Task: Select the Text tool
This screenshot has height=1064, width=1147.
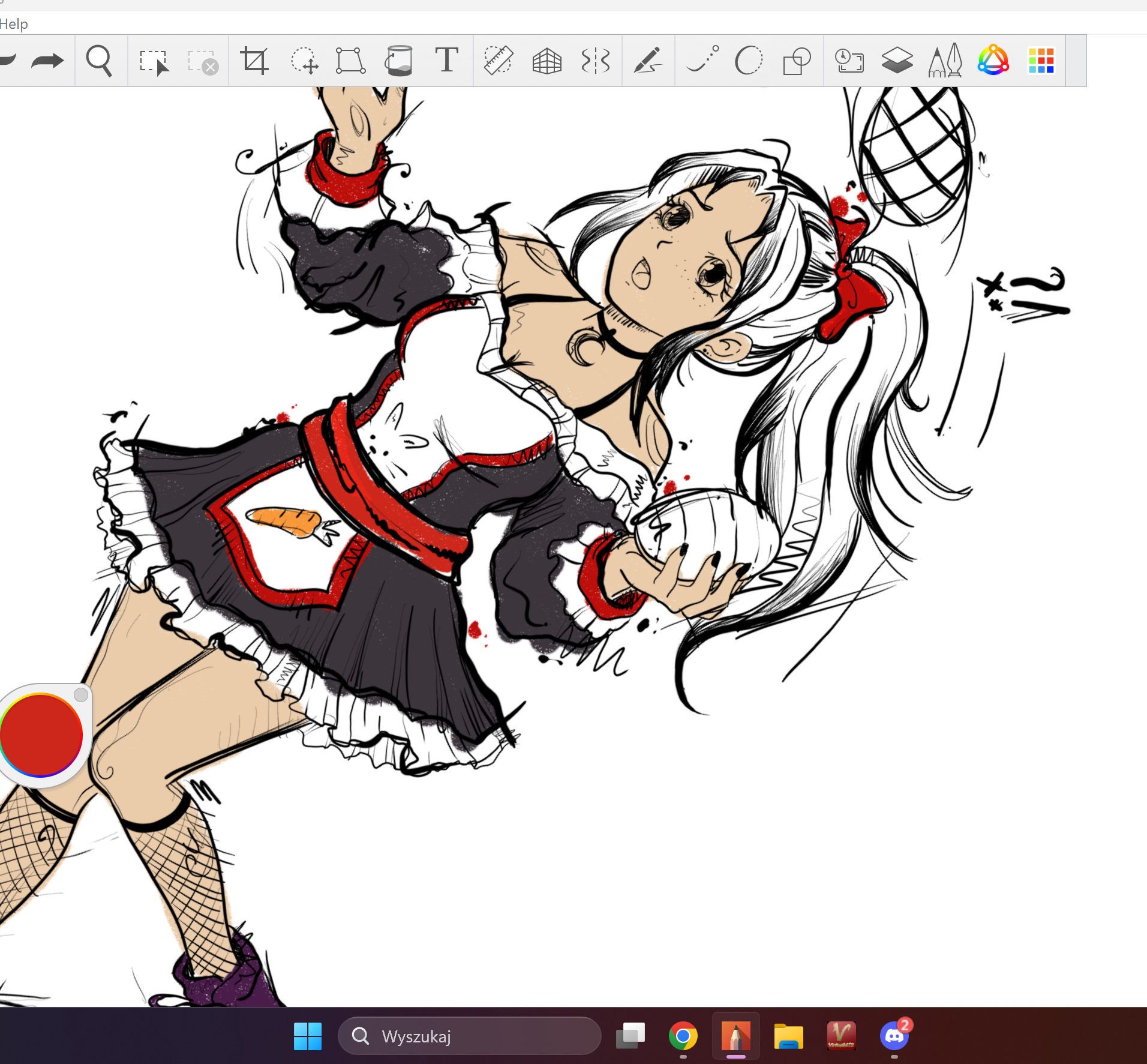Action: tap(446, 61)
